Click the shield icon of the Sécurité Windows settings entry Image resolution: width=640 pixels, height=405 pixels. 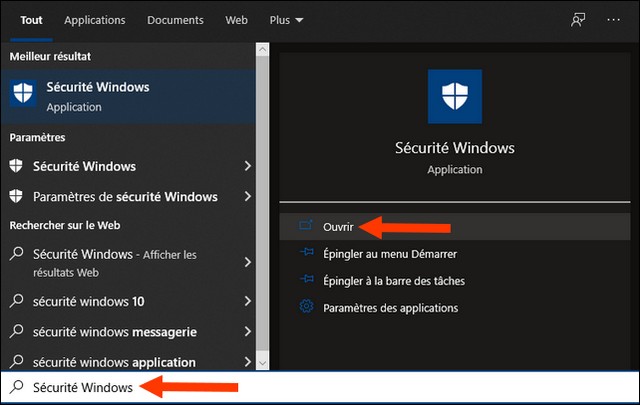16,166
